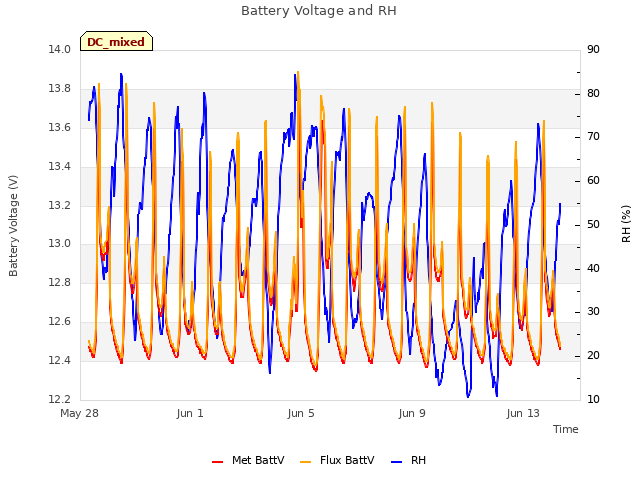Click the May 28 date tick label
This screenshot has width=640, height=480.
pyautogui.click(x=79, y=413)
